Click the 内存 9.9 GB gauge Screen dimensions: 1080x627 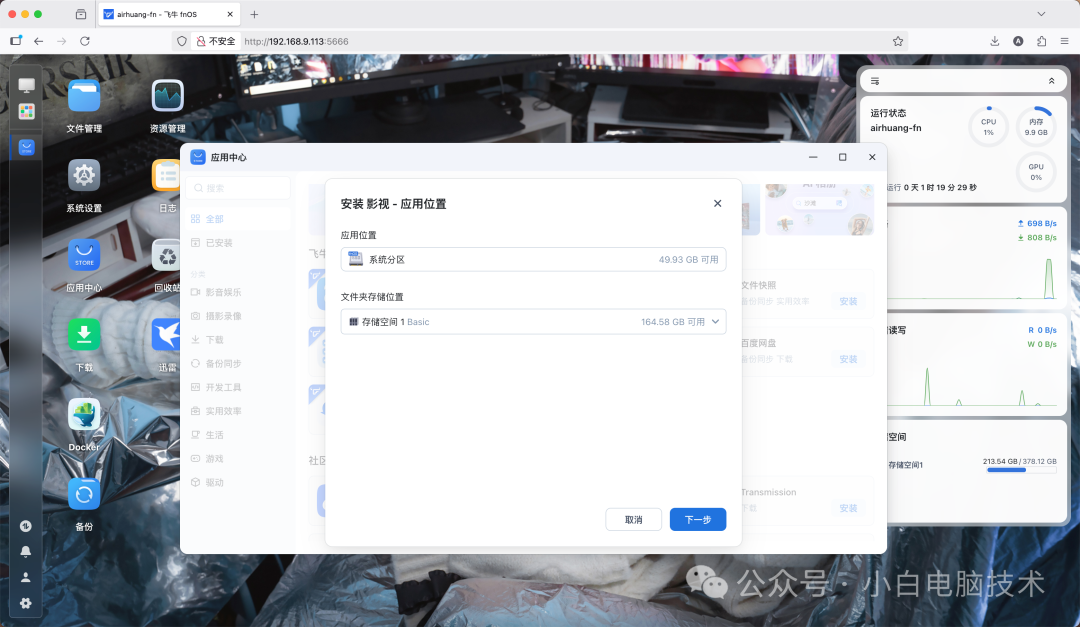tap(1036, 127)
